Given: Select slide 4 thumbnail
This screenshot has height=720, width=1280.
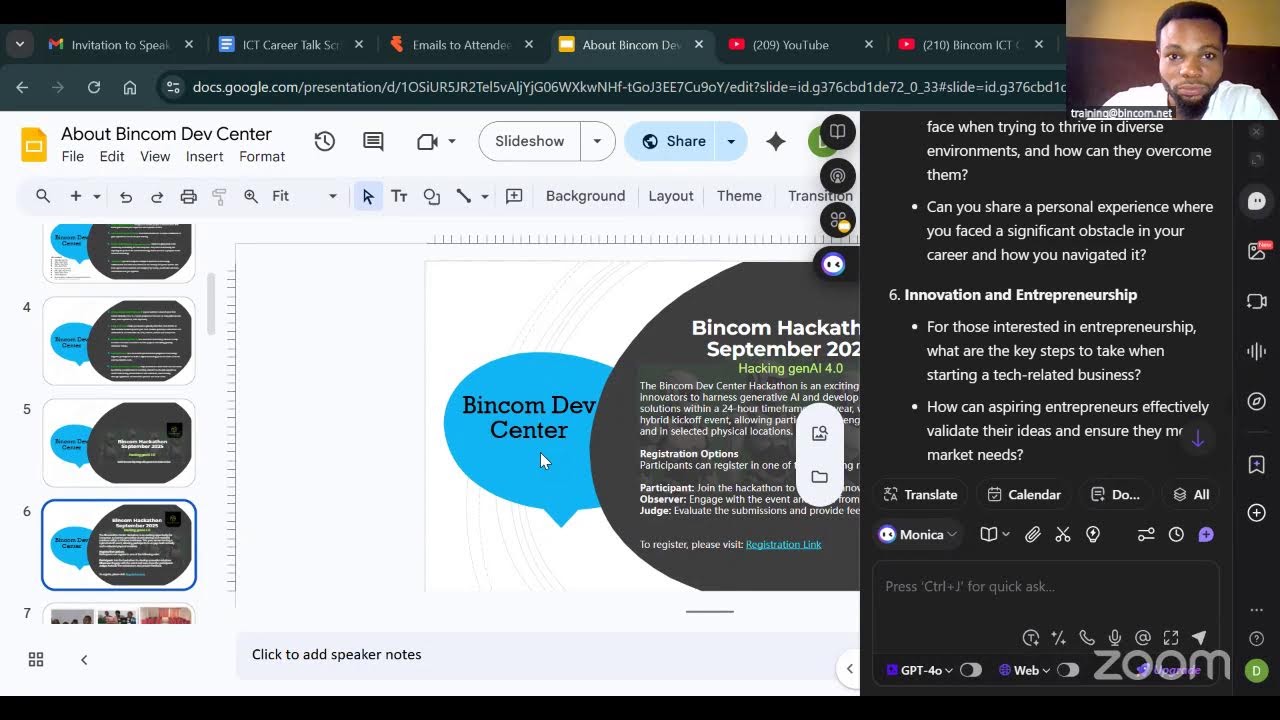Looking at the screenshot, I should 119,341.
